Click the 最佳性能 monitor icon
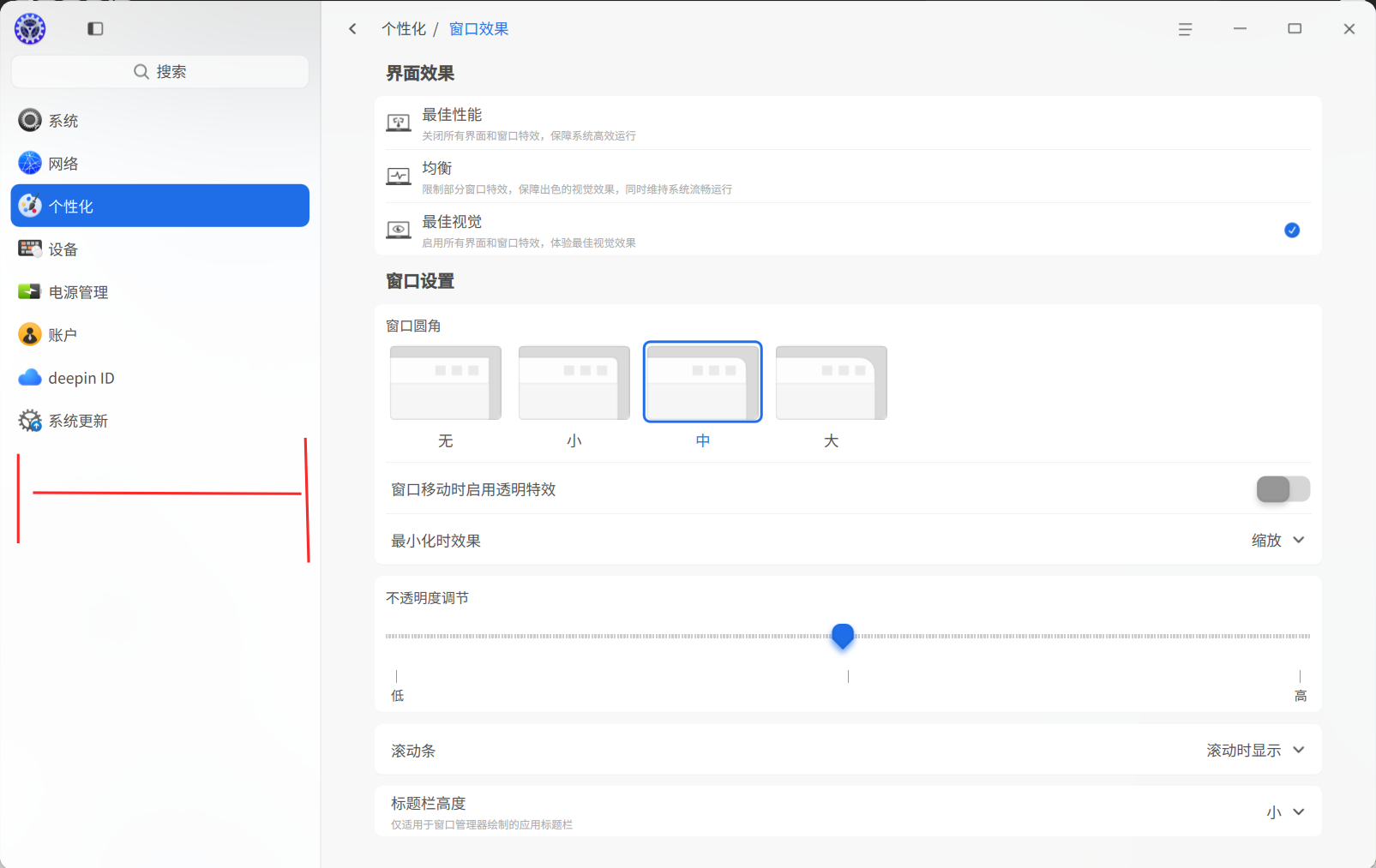Viewport: 1376px width, 868px height. pyautogui.click(x=398, y=123)
